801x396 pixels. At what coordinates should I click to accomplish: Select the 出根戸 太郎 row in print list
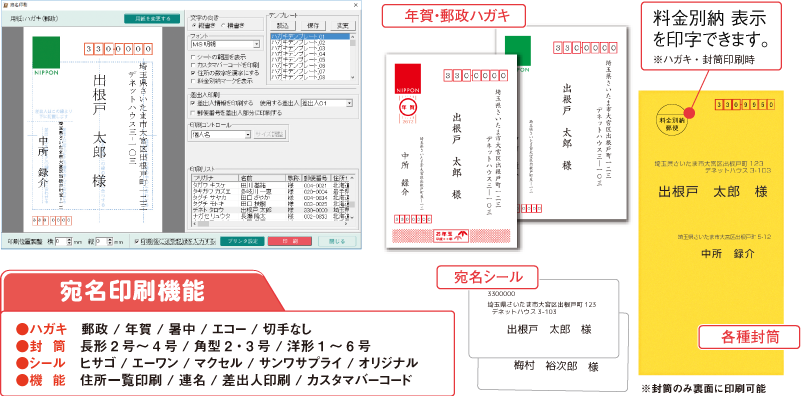pyautogui.click(x=269, y=210)
